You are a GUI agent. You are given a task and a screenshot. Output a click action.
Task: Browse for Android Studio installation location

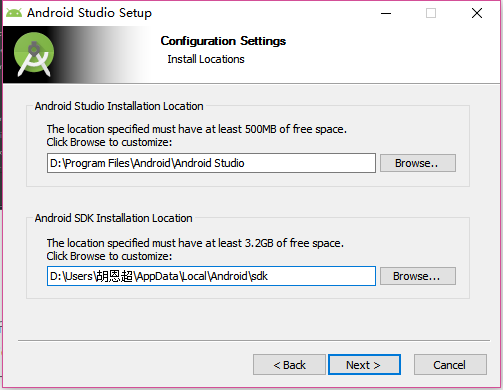418,163
